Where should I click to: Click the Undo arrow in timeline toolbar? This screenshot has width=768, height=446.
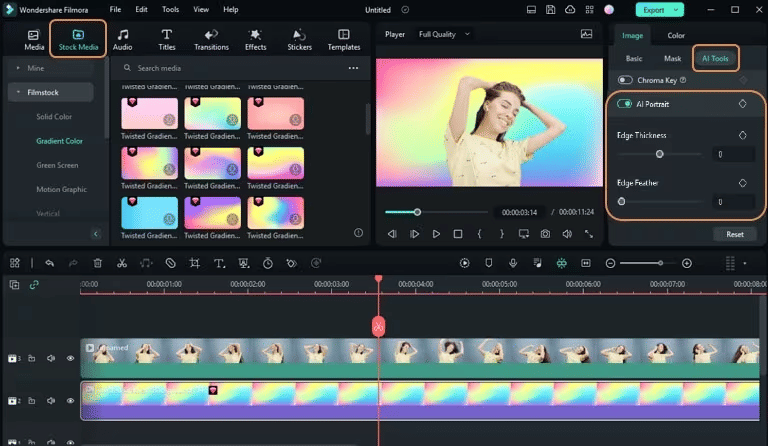[x=49, y=263]
